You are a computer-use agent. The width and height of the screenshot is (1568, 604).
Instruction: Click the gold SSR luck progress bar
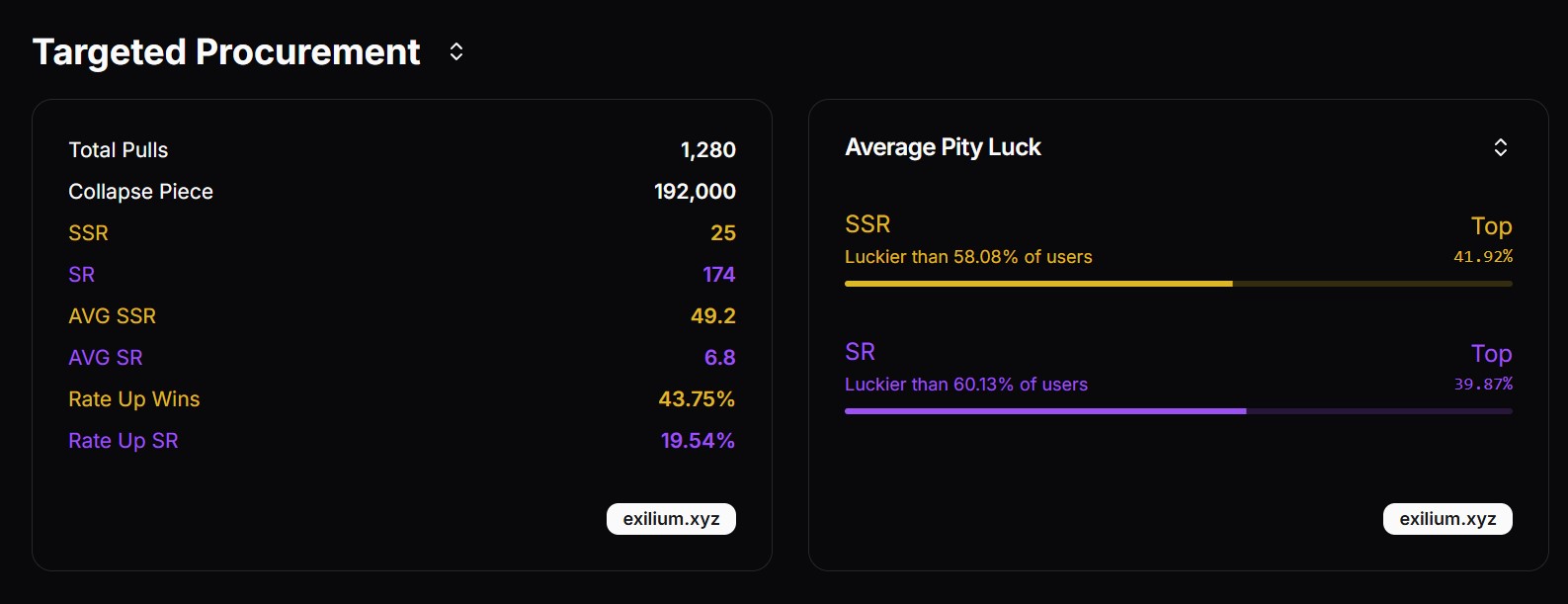click(x=1178, y=284)
